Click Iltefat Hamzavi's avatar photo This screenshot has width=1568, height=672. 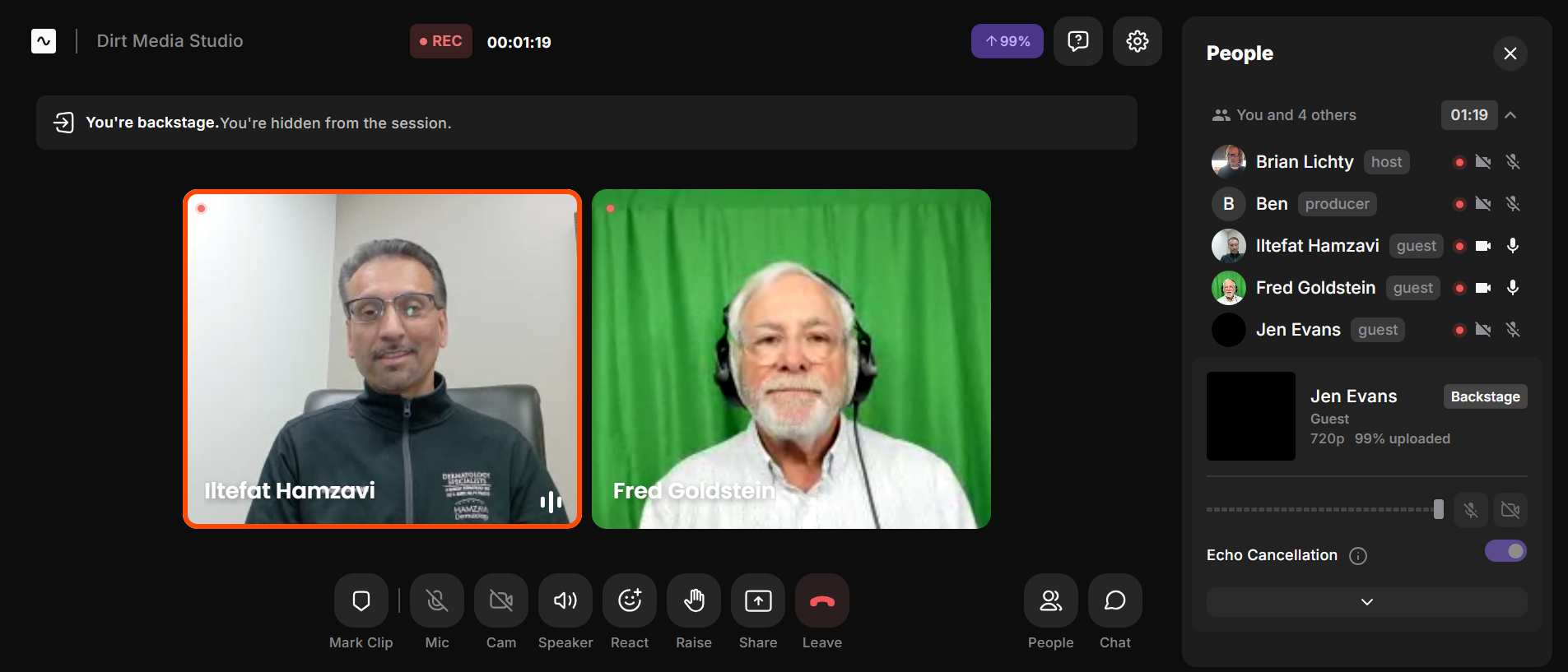(x=1229, y=246)
